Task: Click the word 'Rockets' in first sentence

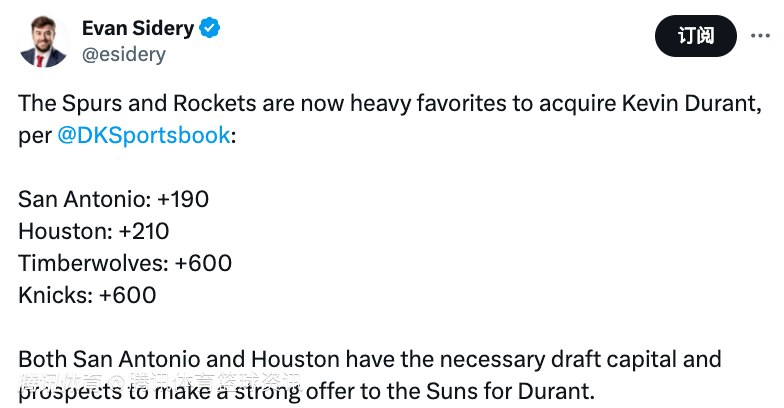Action: tap(214, 104)
